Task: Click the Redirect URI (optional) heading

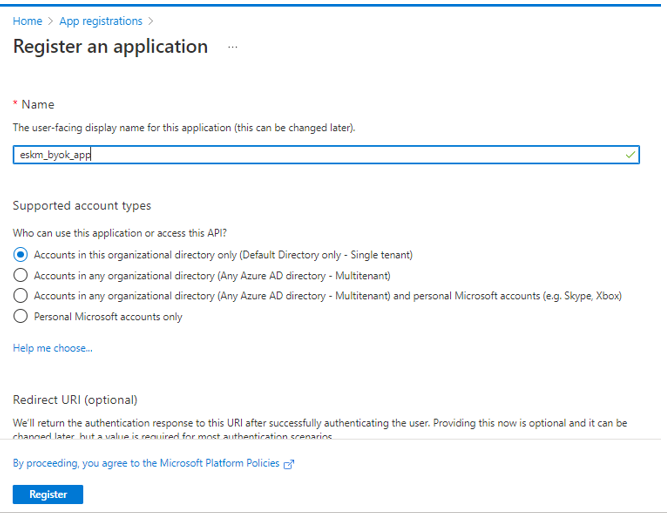Action: tap(75, 400)
